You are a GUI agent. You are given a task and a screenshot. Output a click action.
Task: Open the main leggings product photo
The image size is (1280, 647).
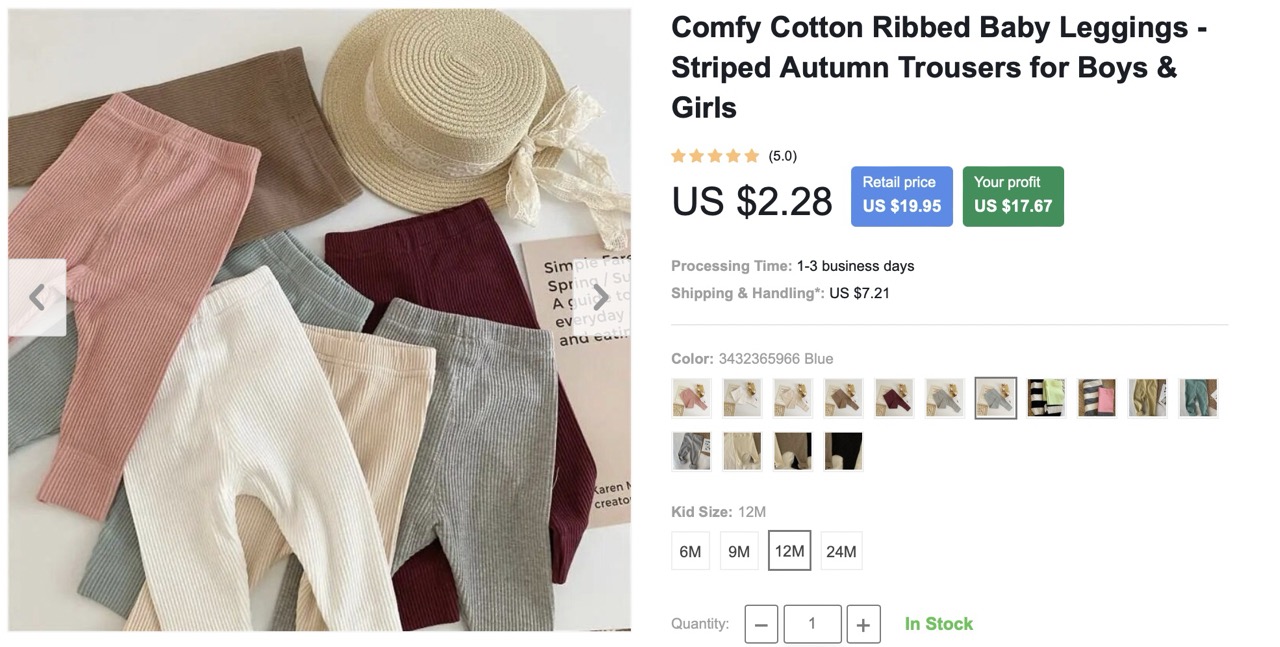point(320,320)
